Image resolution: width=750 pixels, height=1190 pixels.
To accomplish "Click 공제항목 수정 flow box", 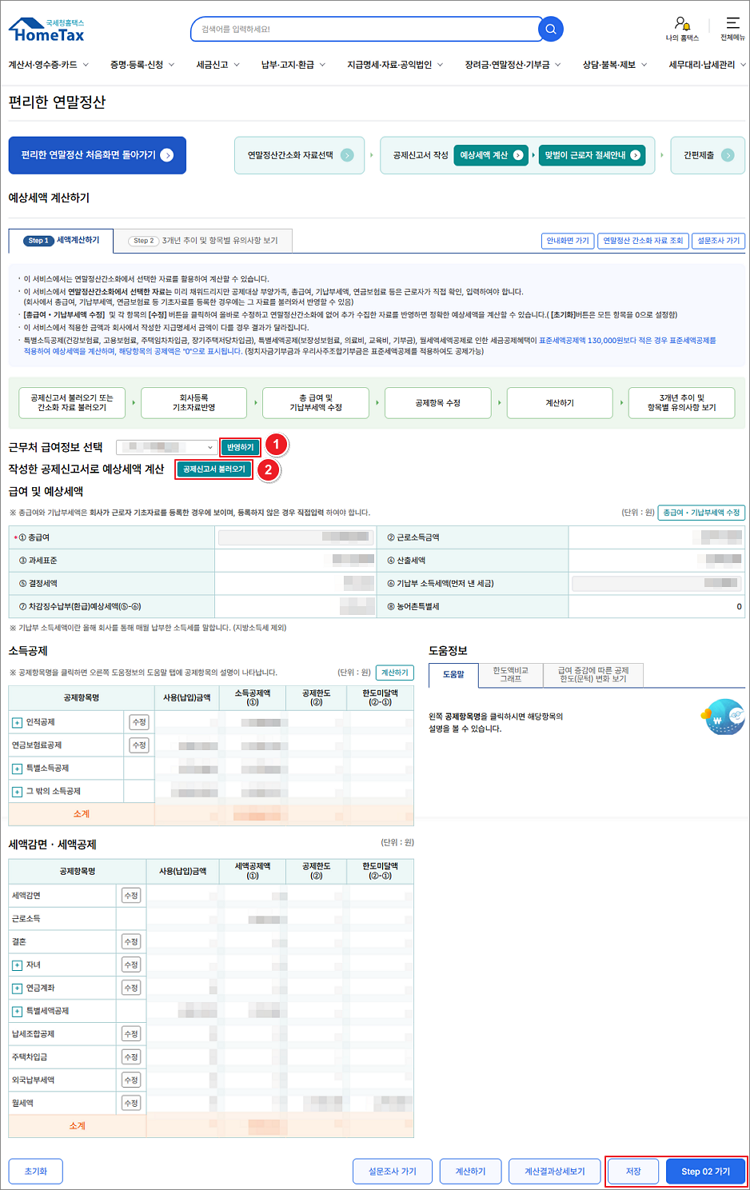I will point(437,403).
